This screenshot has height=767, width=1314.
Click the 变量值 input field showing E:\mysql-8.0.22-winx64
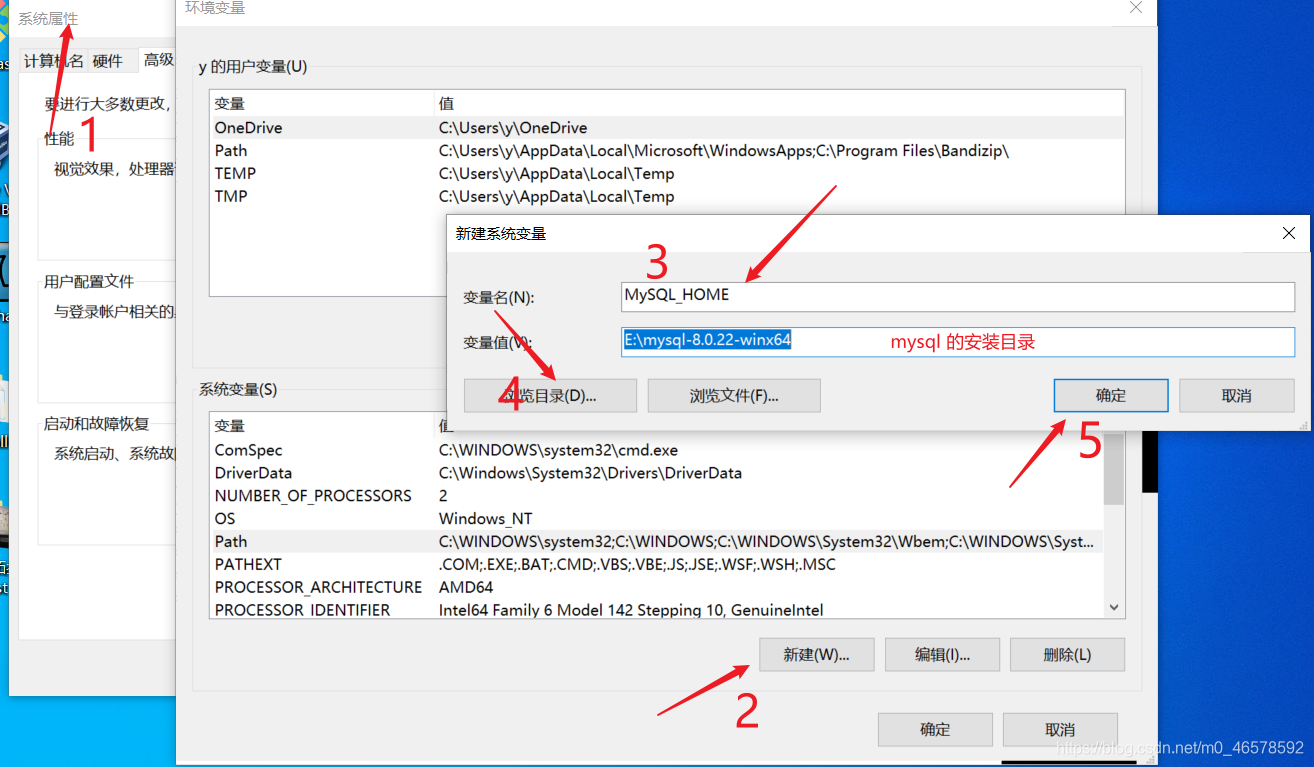click(957, 341)
